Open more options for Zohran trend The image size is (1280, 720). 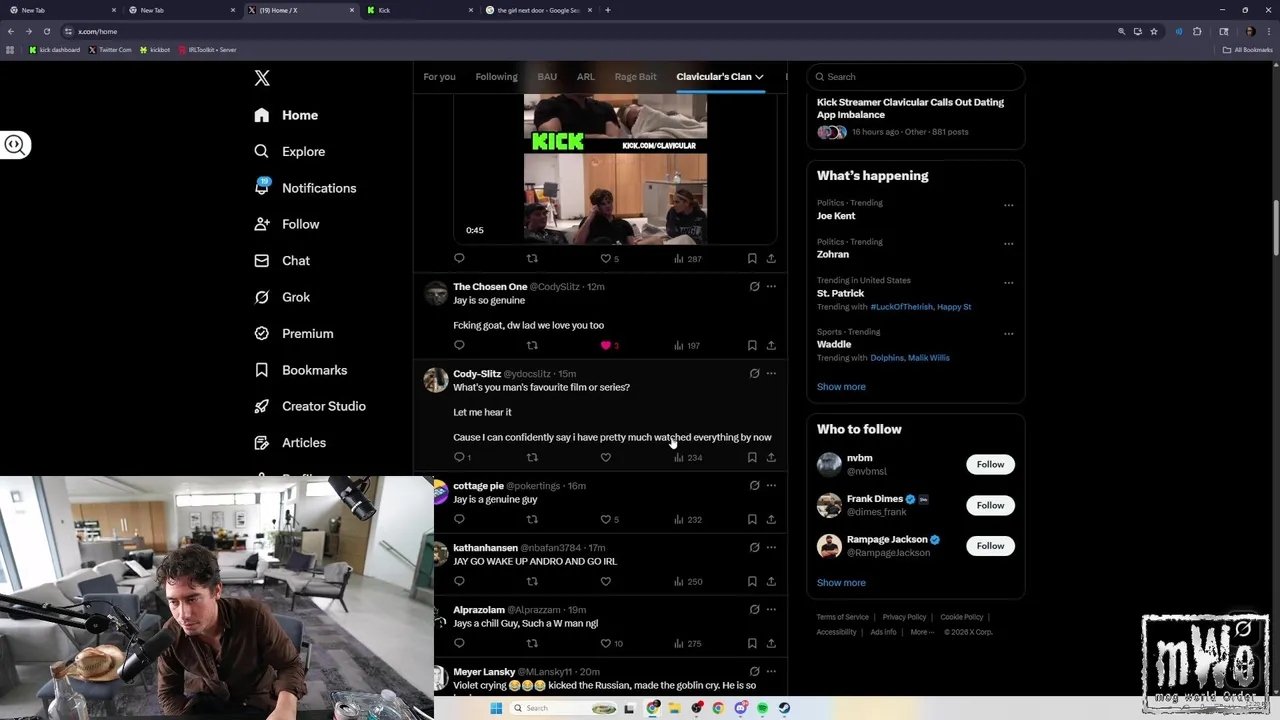click(1008, 244)
